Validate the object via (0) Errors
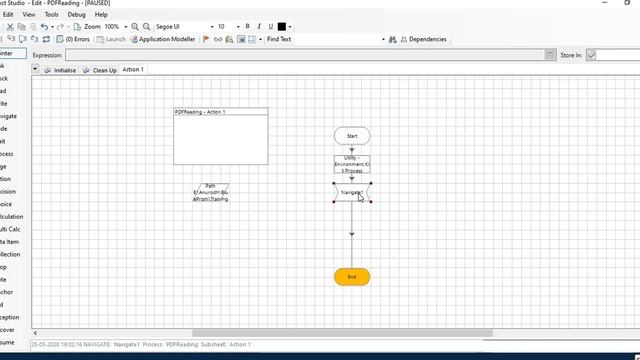The image size is (640, 360). coord(73,39)
